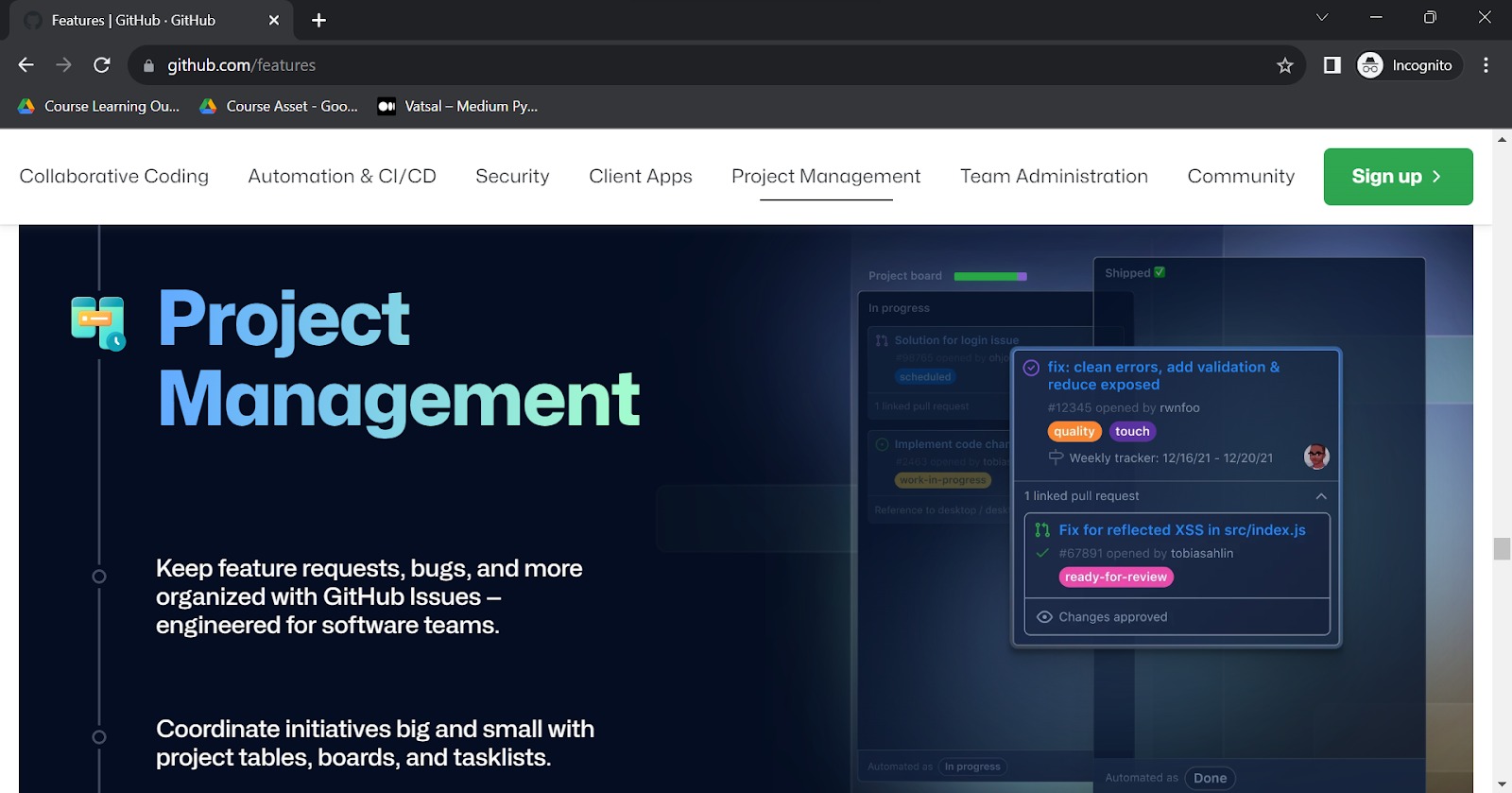Open the Course Asset bookmark
The width and height of the screenshot is (1512, 793).
[279, 106]
